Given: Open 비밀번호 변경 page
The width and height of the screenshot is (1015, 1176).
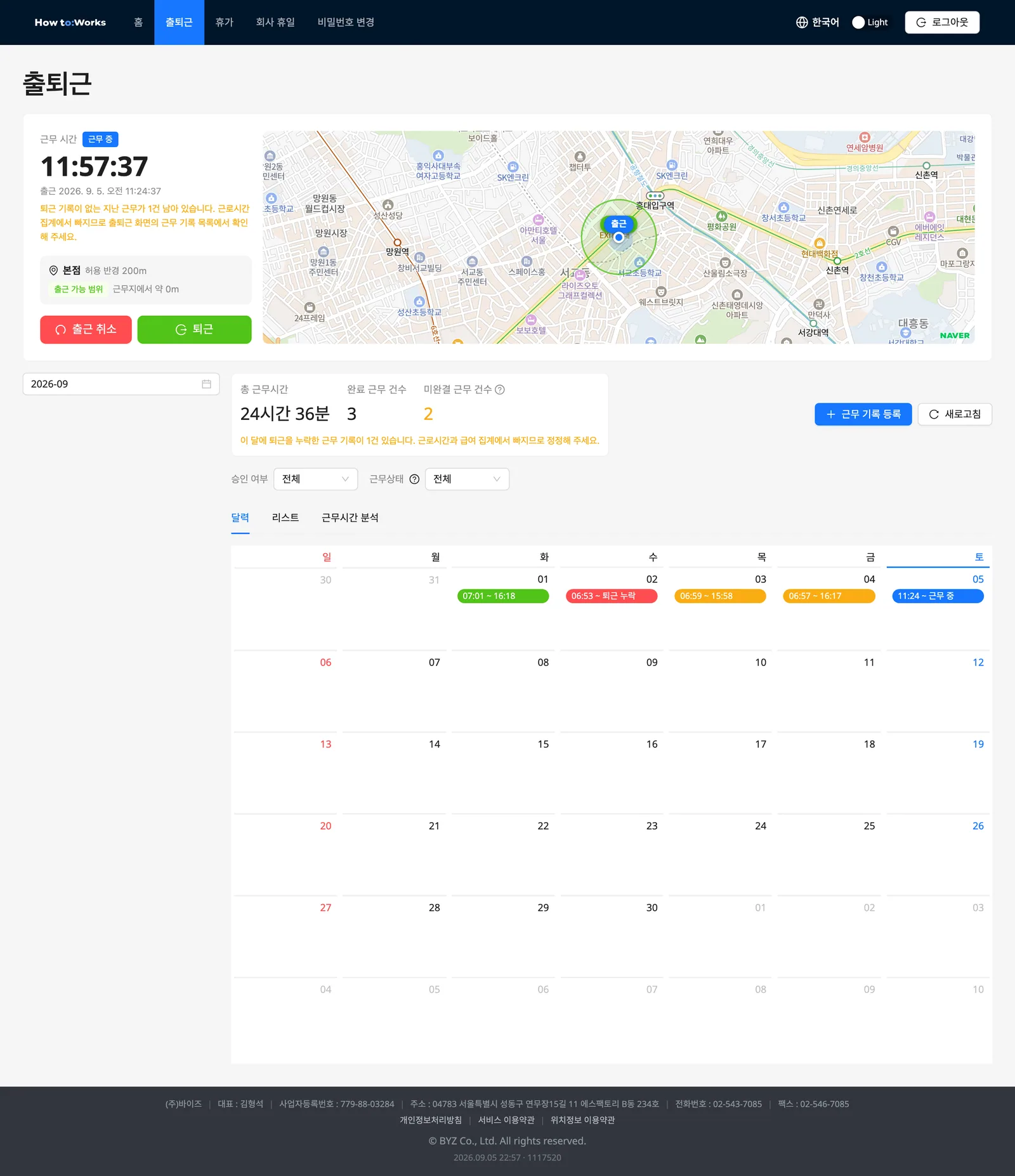Looking at the screenshot, I should (346, 22).
